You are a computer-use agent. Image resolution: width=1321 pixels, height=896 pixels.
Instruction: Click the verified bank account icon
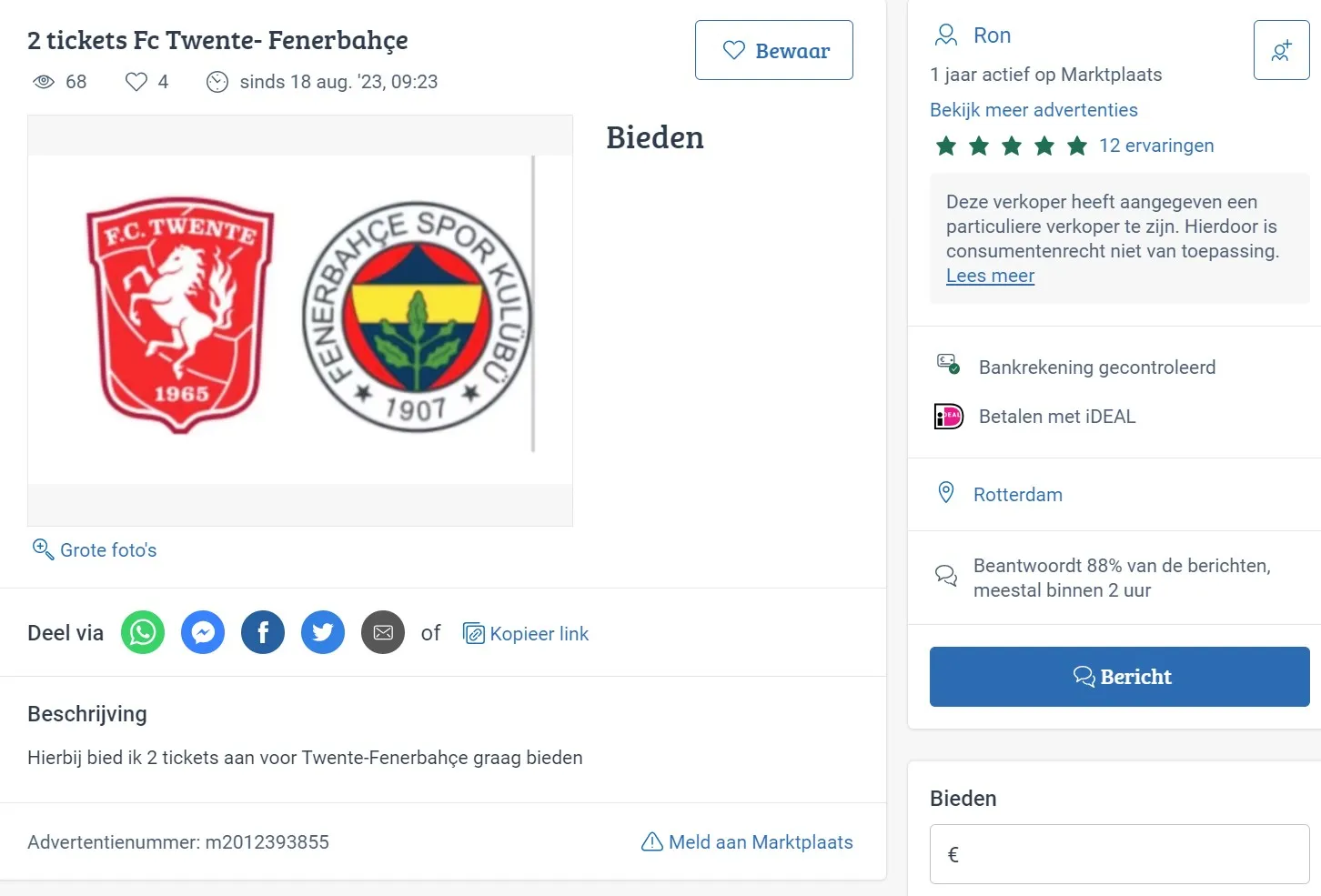point(949,364)
